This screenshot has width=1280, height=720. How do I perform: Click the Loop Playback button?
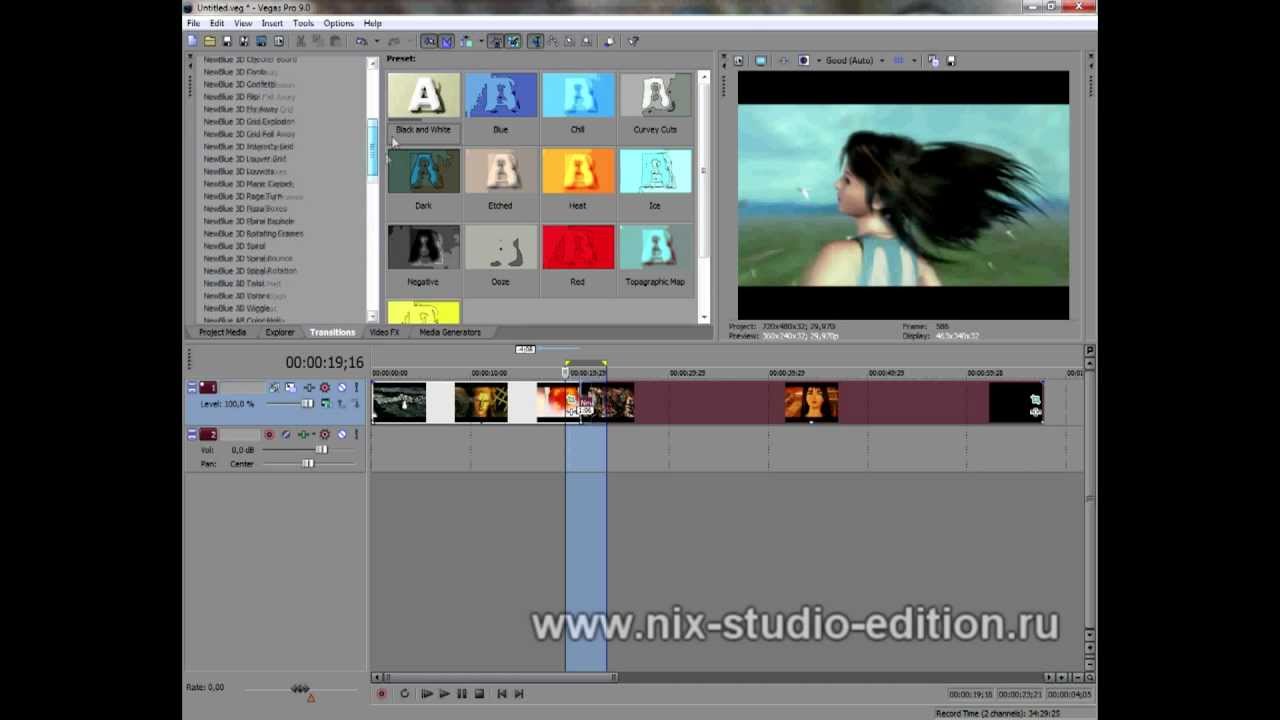(404, 693)
